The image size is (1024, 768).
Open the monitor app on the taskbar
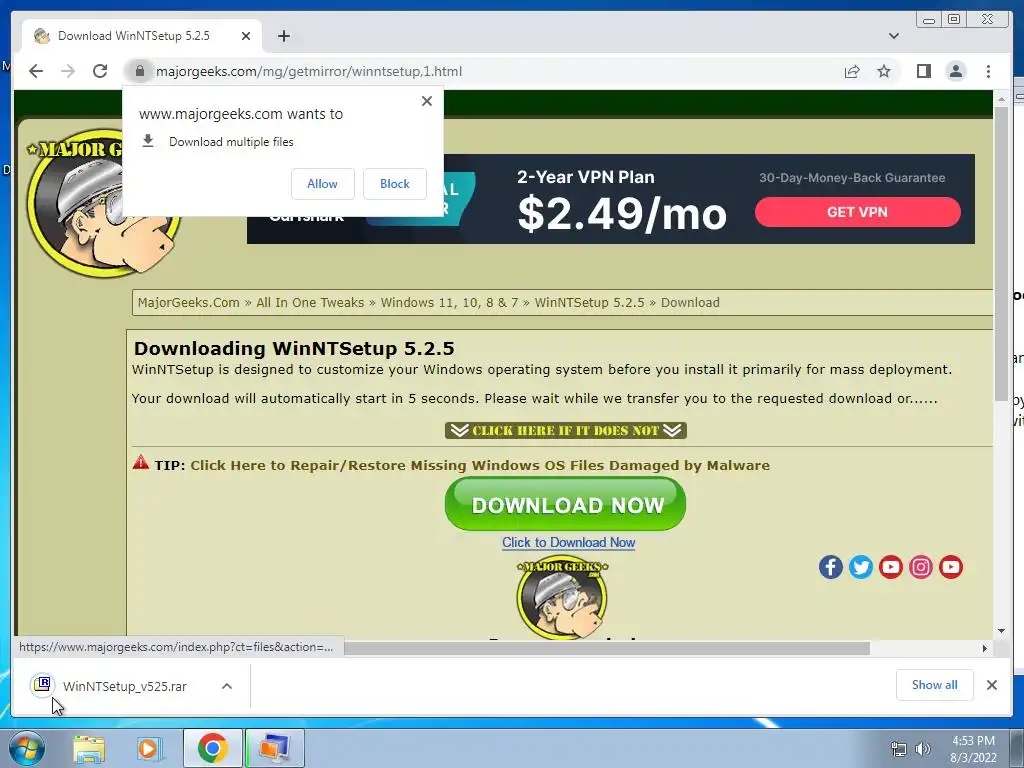pyautogui.click(x=275, y=748)
